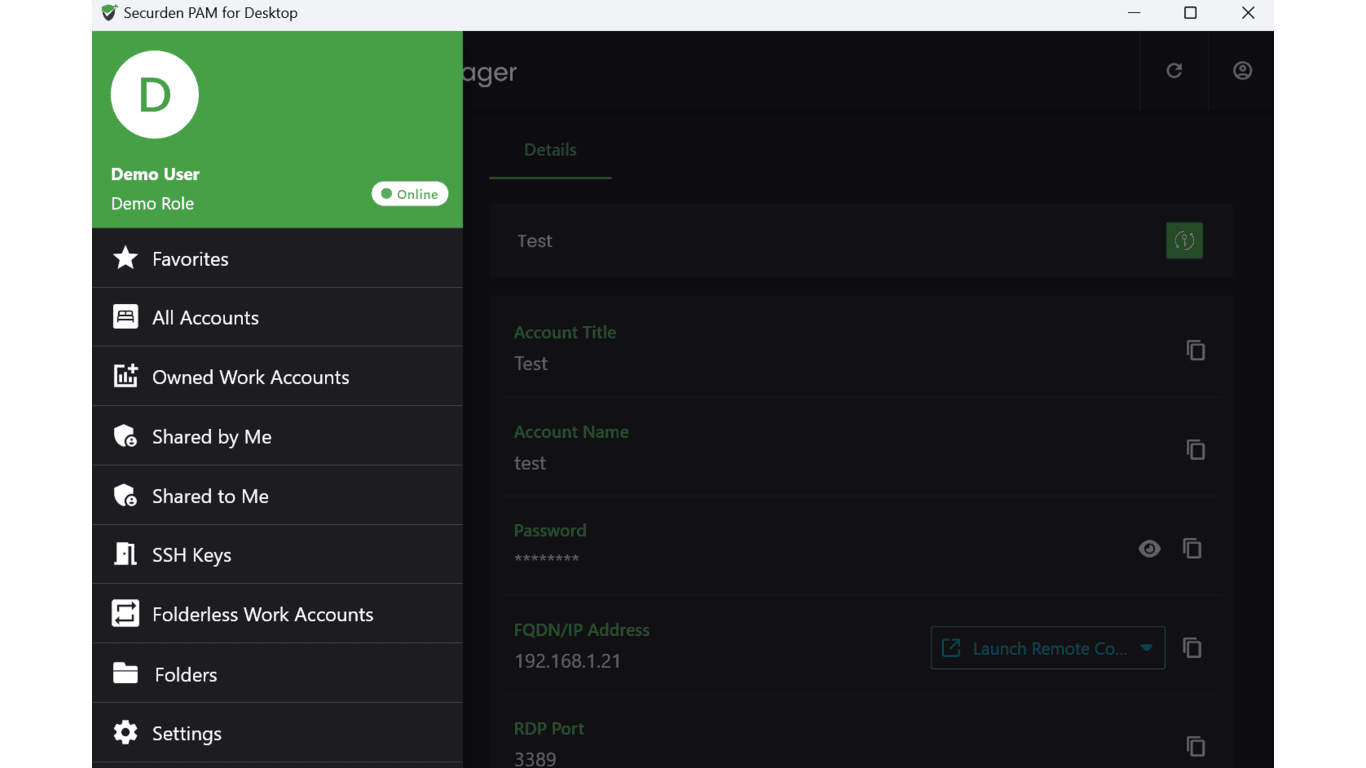Screen dimensions: 1366x768
Task: Open the Favorites menu item
Action: pos(277,258)
